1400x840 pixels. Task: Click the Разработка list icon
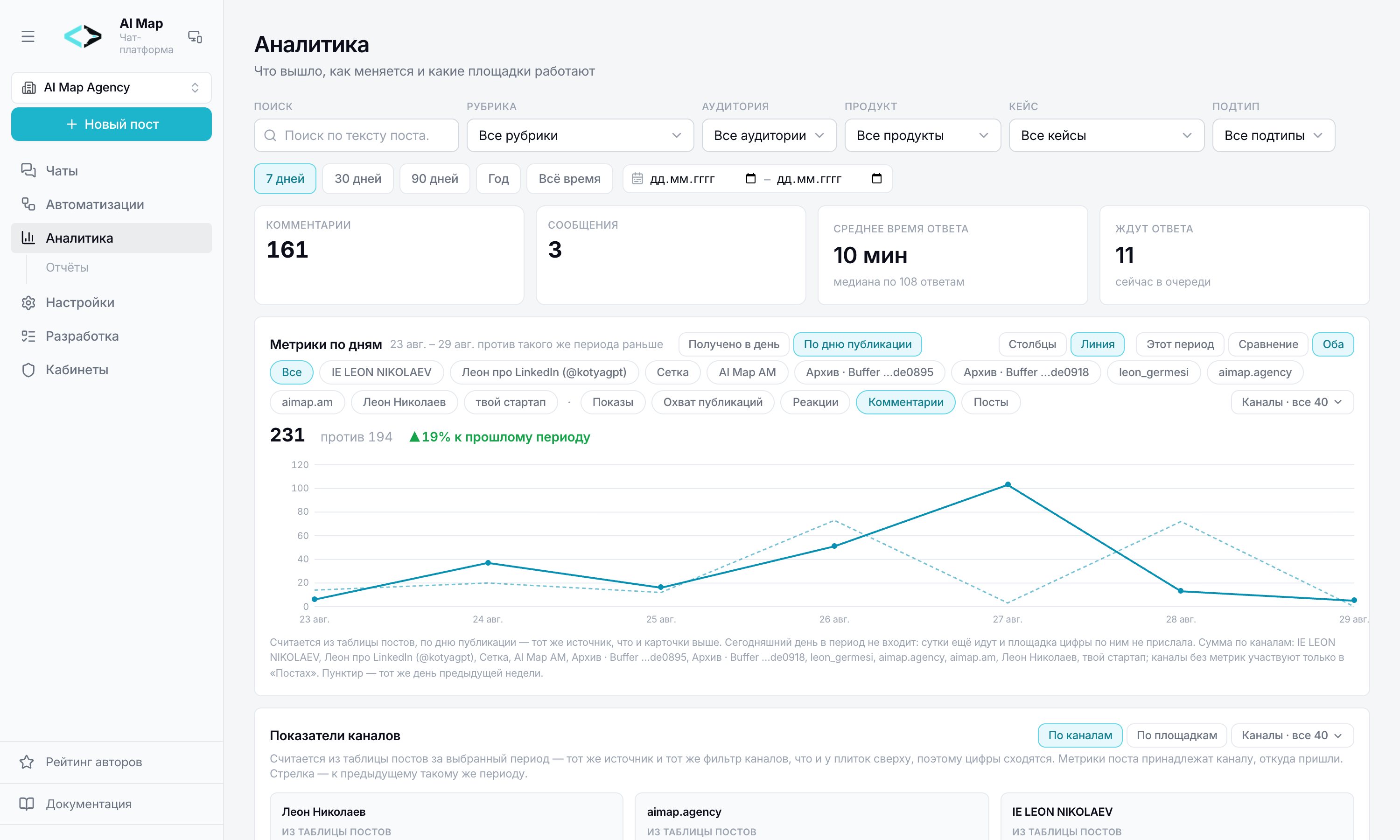28,336
